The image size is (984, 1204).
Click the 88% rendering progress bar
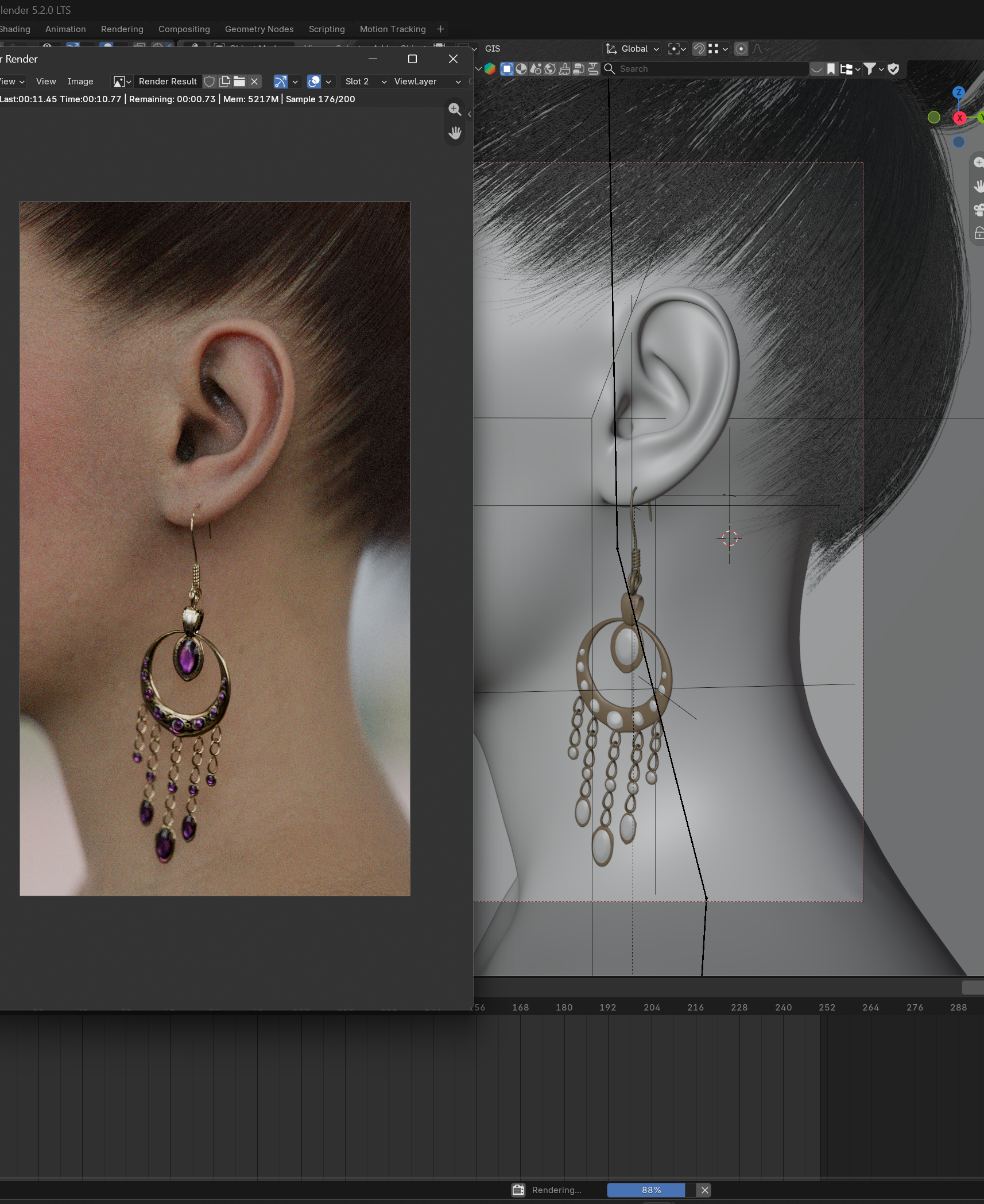[651, 1190]
